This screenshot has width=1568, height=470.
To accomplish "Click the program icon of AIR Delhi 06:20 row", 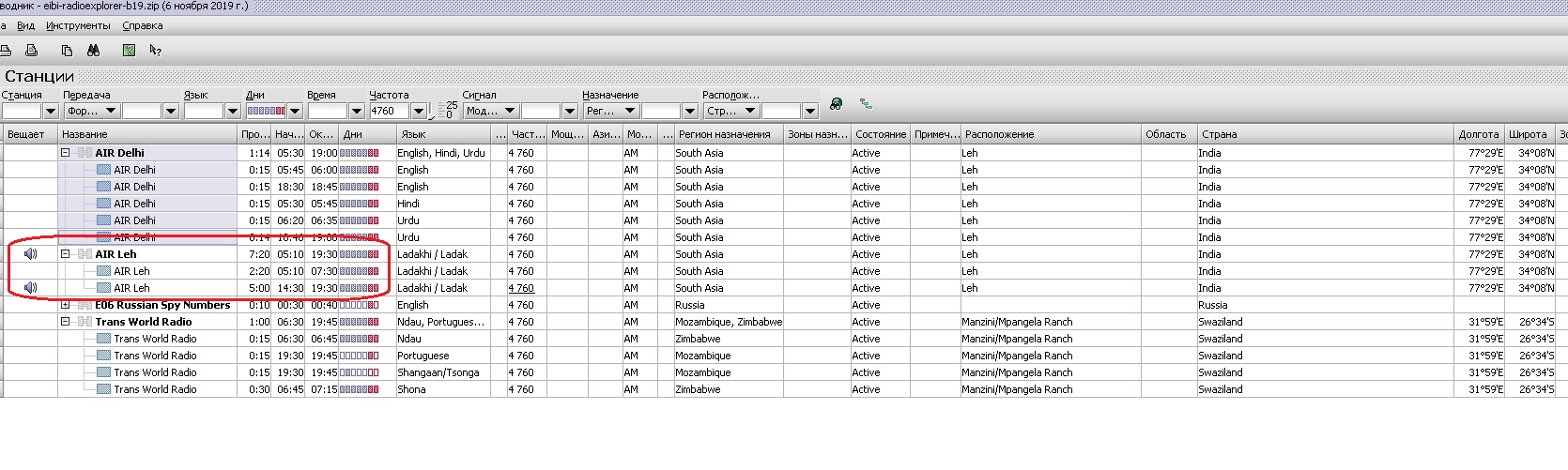I will (103, 220).
